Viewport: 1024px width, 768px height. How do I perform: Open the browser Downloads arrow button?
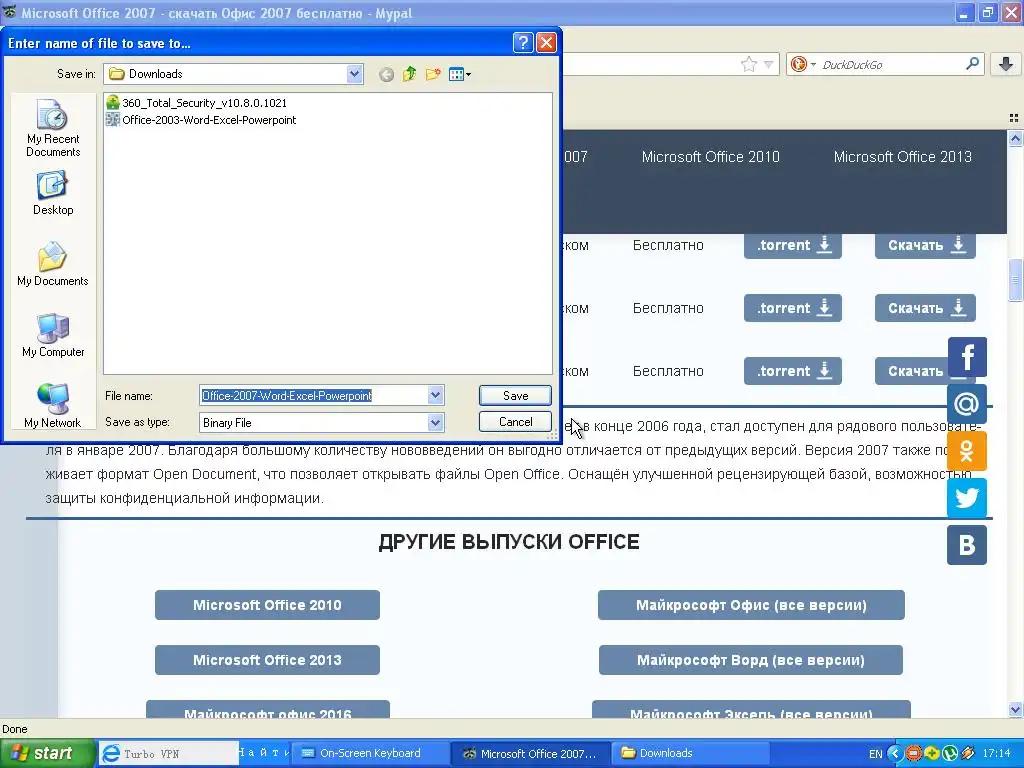pos(1006,63)
